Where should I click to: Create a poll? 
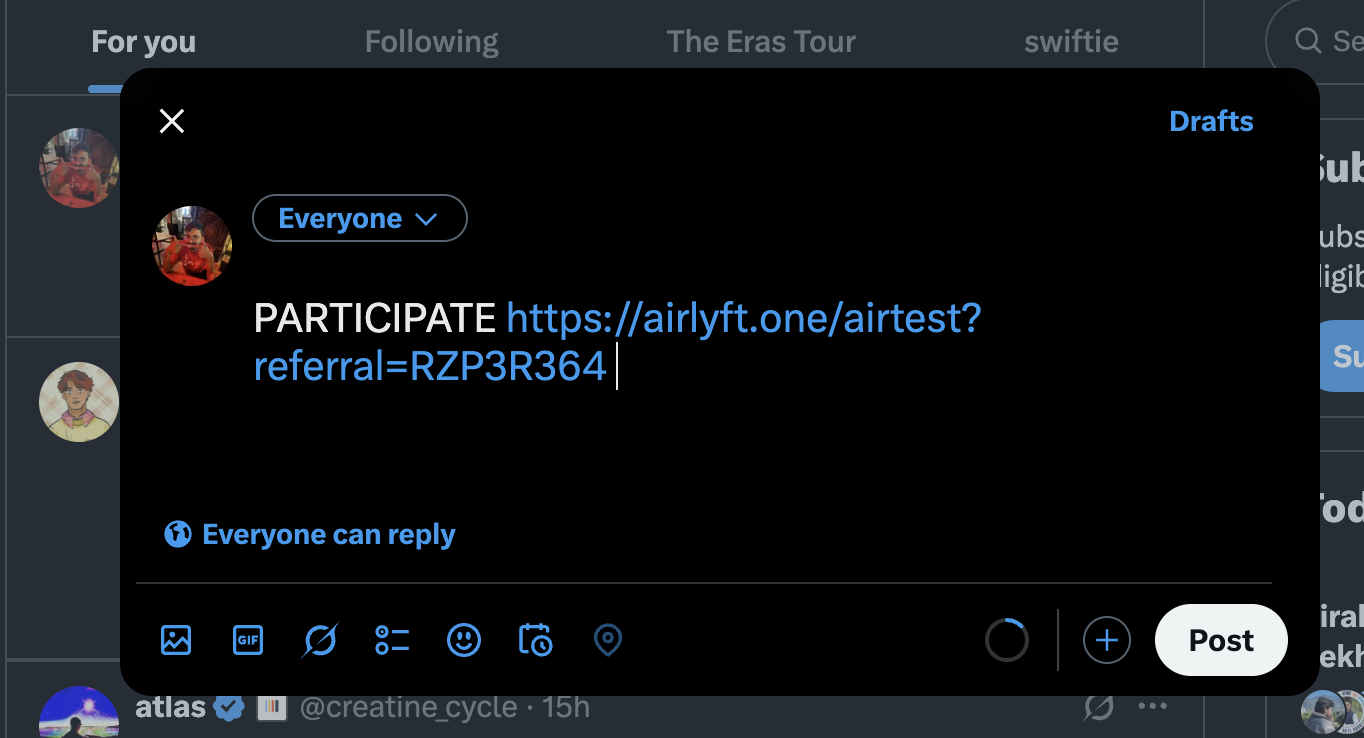391,640
